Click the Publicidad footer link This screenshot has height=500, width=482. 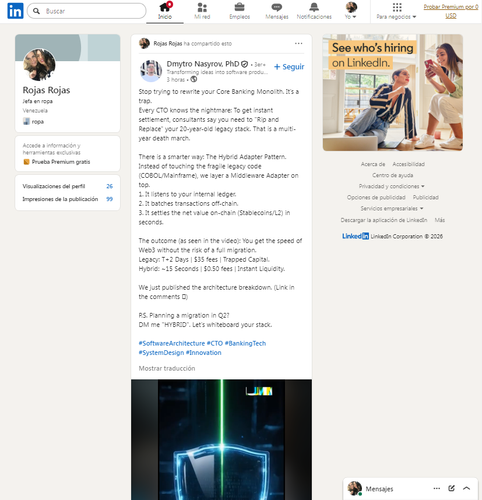point(425,197)
